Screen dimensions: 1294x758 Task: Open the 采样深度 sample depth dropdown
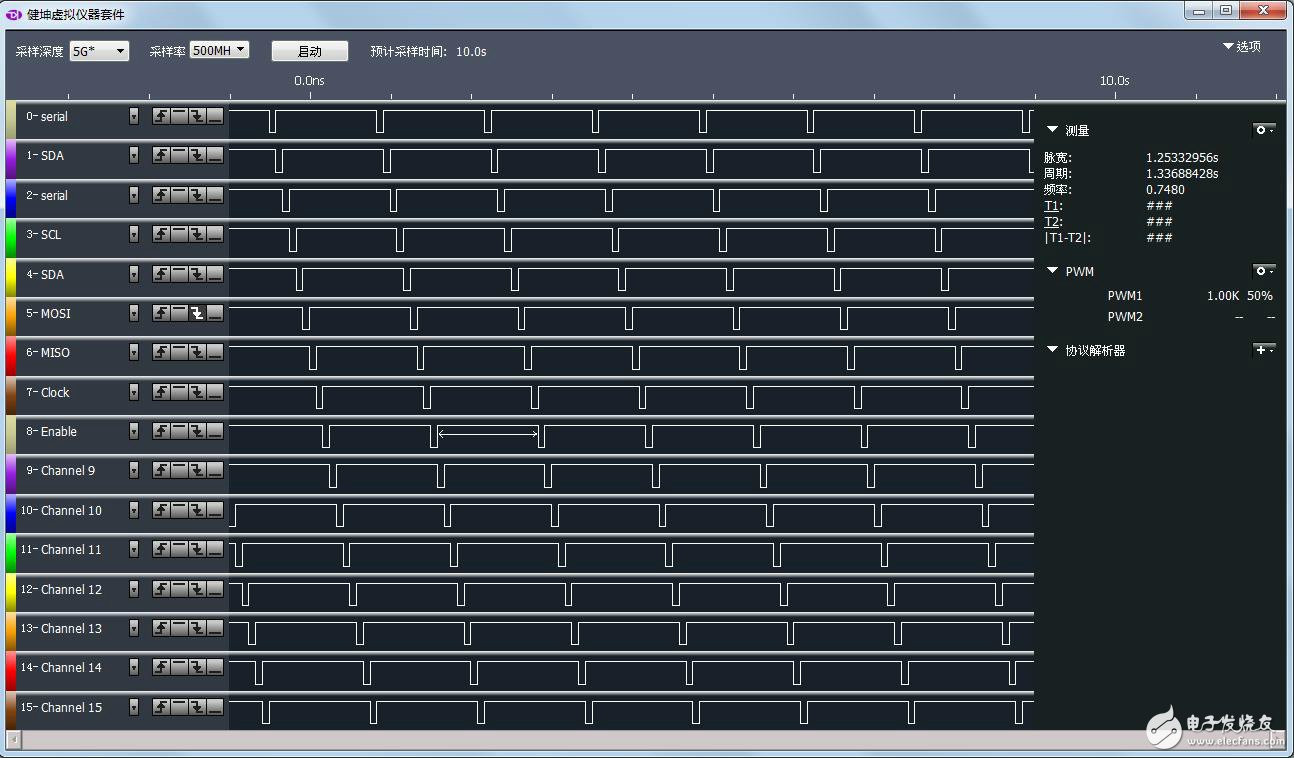pyautogui.click(x=99, y=51)
